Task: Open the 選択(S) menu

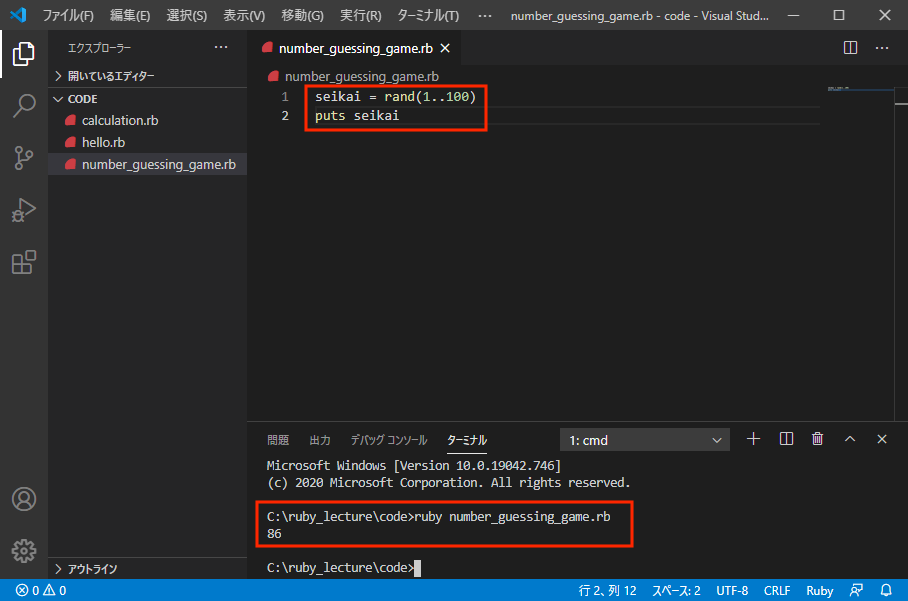Action: tap(186, 16)
